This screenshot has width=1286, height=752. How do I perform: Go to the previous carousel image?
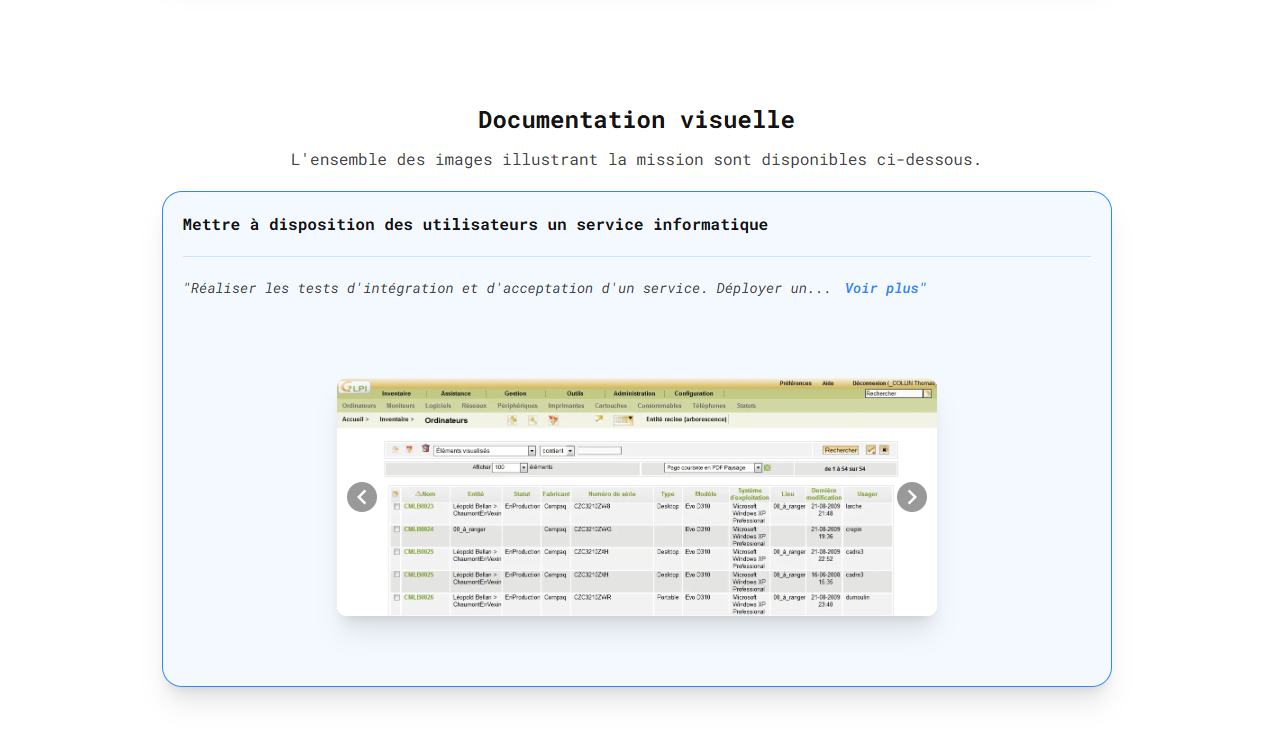click(362, 497)
